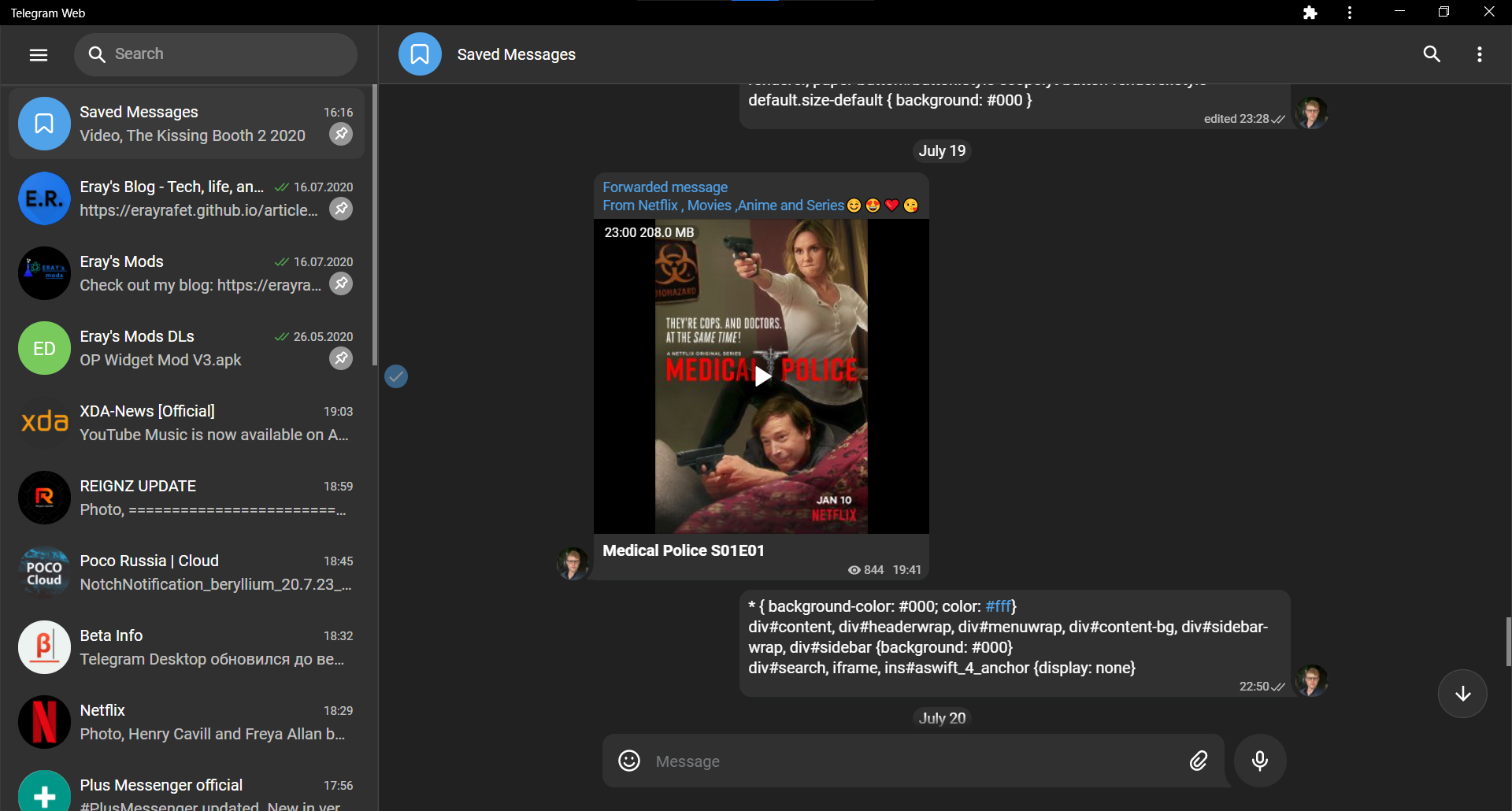Open the emoji picker in the message bar
Screen dimensions: 1512x811
628,761
